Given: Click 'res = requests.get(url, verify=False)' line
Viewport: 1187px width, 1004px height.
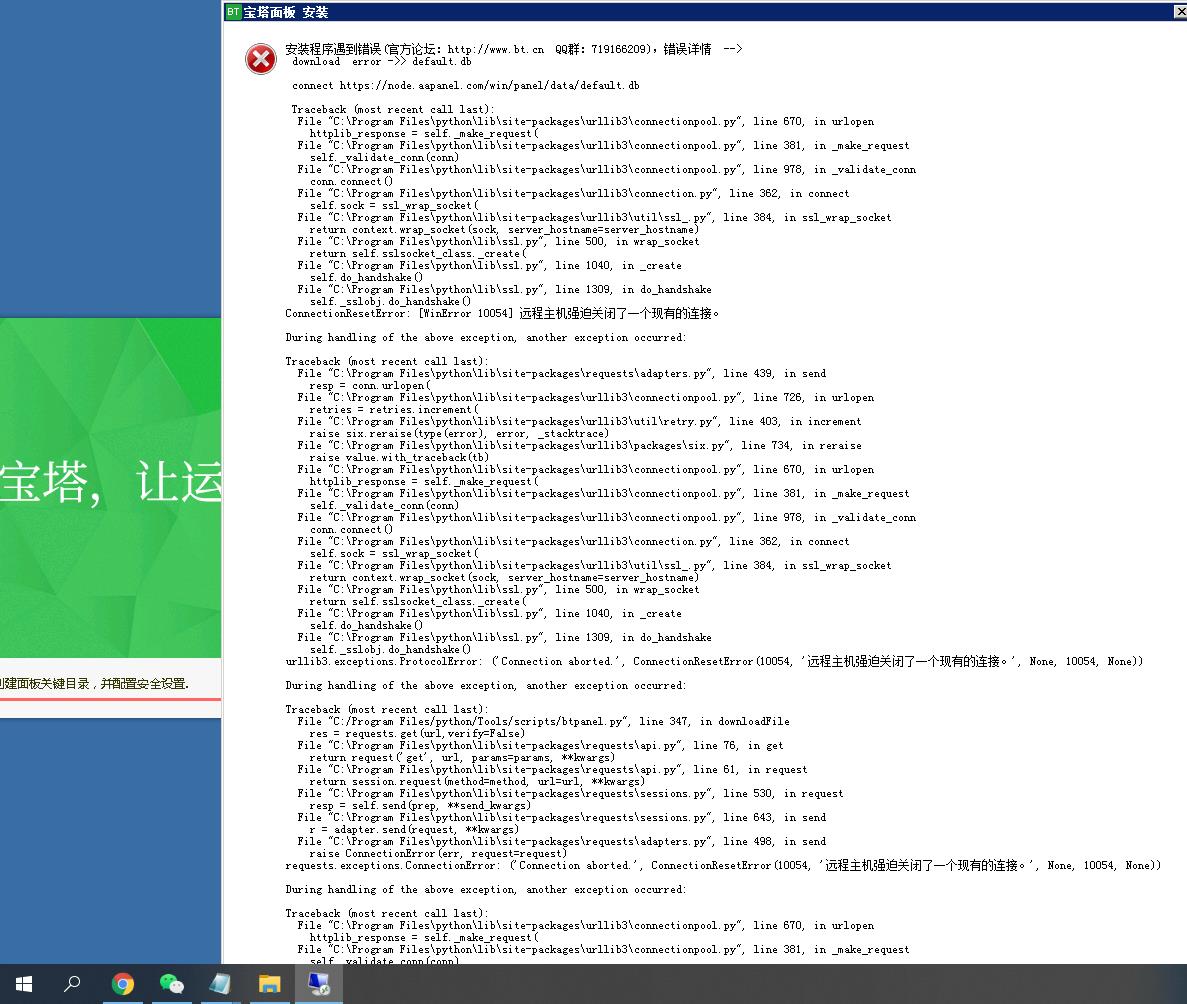Looking at the screenshot, I should (417, 734).
